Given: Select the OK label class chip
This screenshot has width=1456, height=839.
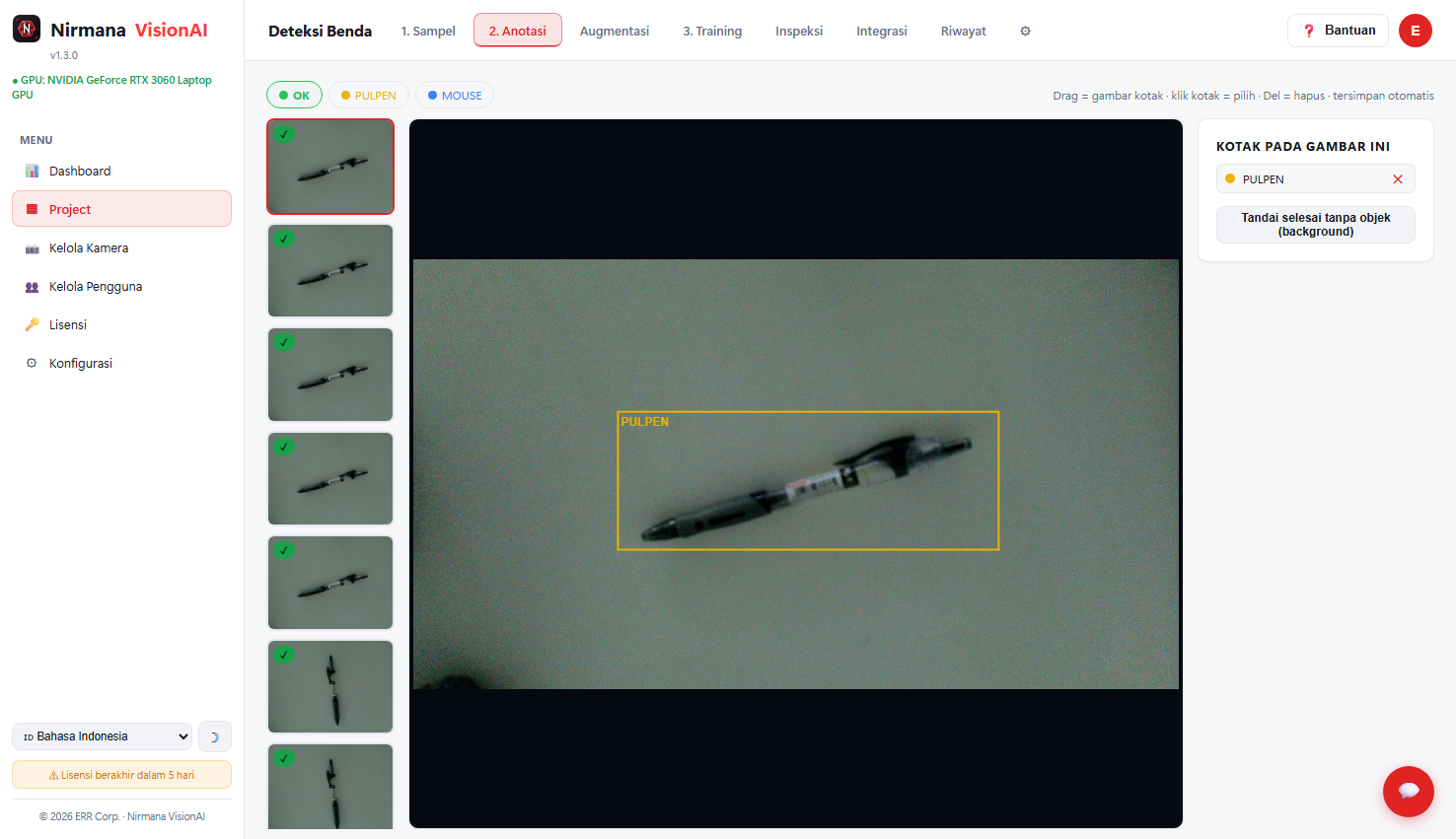Looking at the screenshot, I should tap(294, 96).
